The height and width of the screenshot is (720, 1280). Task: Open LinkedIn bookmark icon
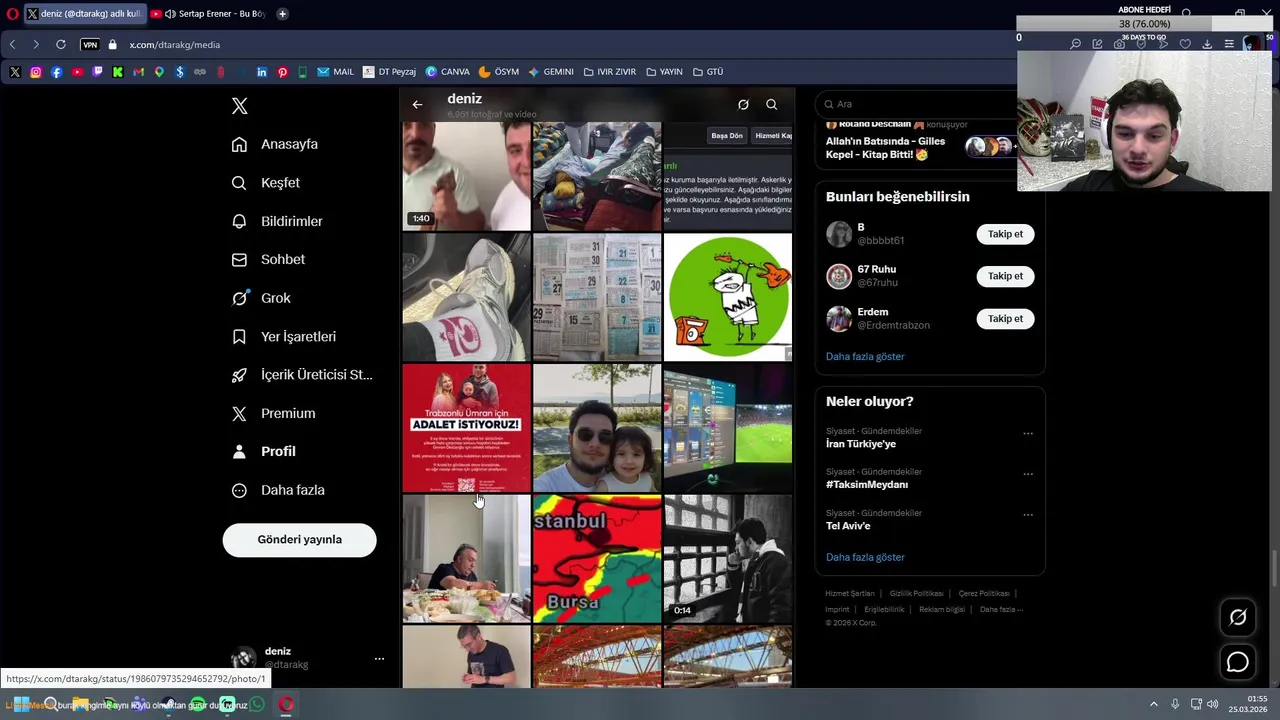(262, 72)
